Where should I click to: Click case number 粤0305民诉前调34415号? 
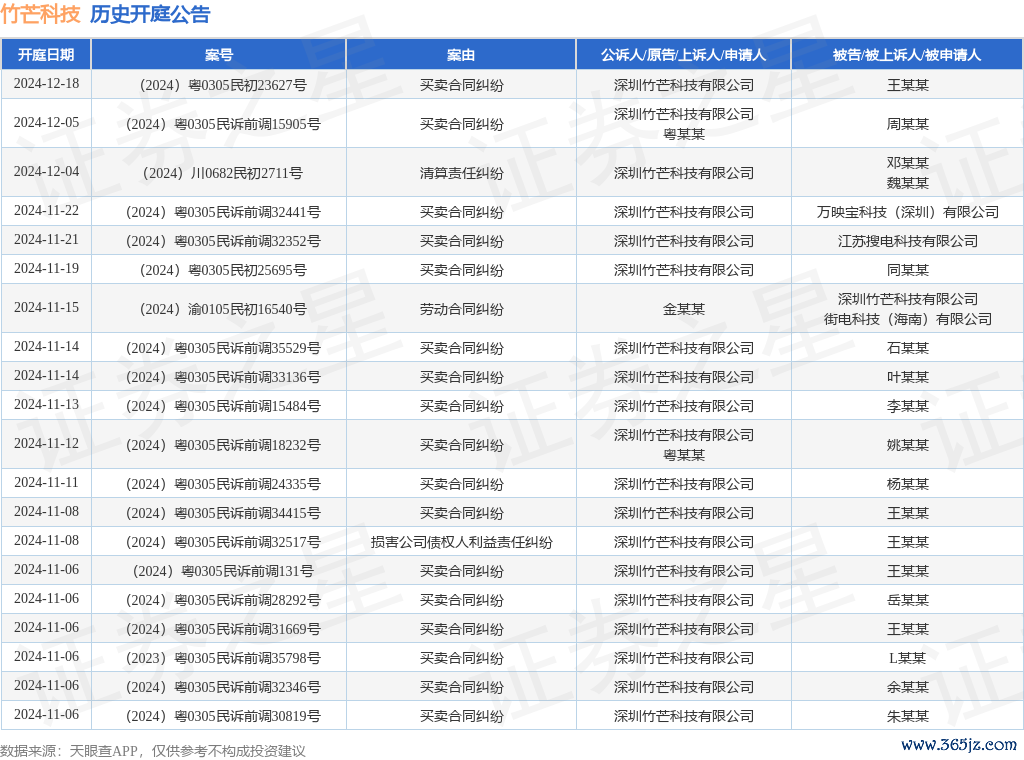pyautogui.click(x=223, y=513)
